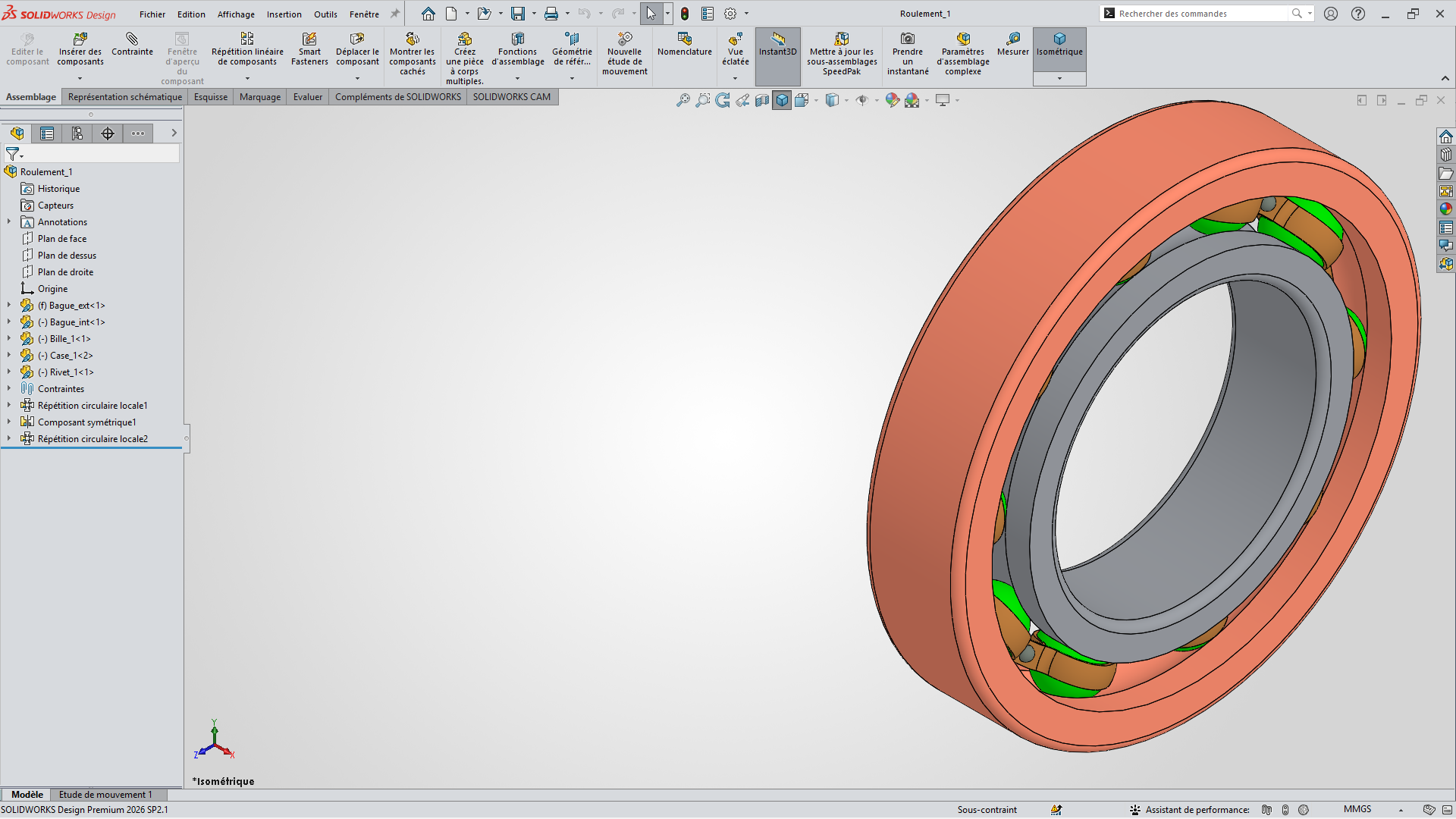The height and width of the screenshot is (819, 1456).
Task: Click the Save icon in title bar
Action: pyautogui.click(x=518, y=14)
